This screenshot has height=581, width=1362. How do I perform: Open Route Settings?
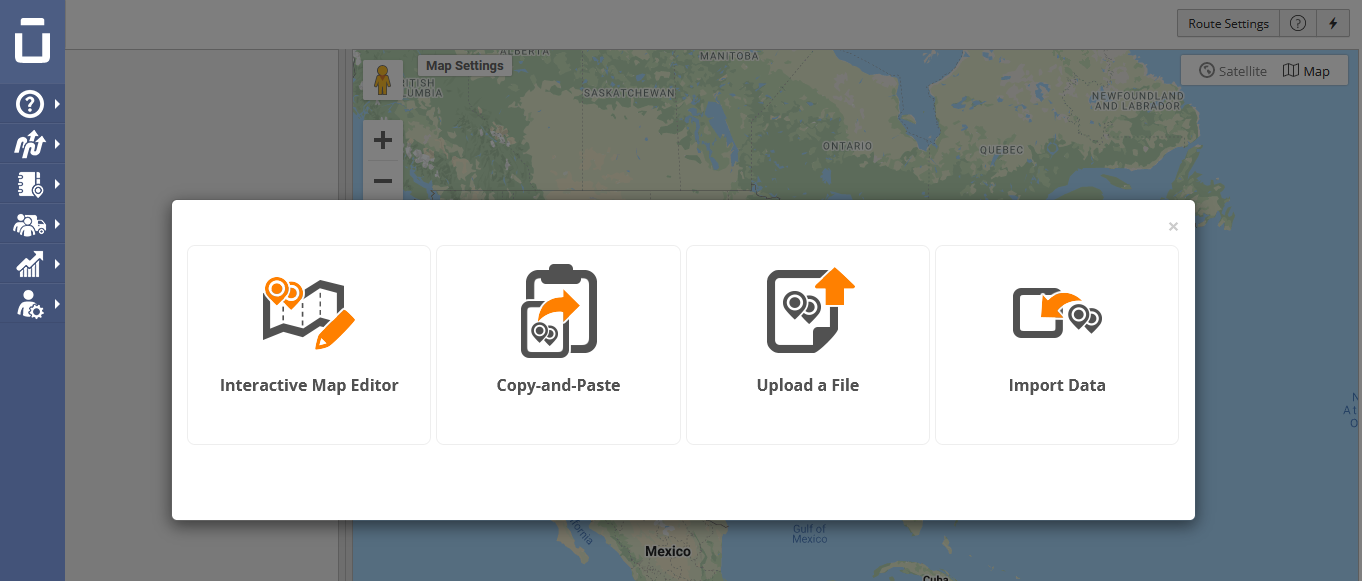pyautogui.click(x=1228, y=24)
